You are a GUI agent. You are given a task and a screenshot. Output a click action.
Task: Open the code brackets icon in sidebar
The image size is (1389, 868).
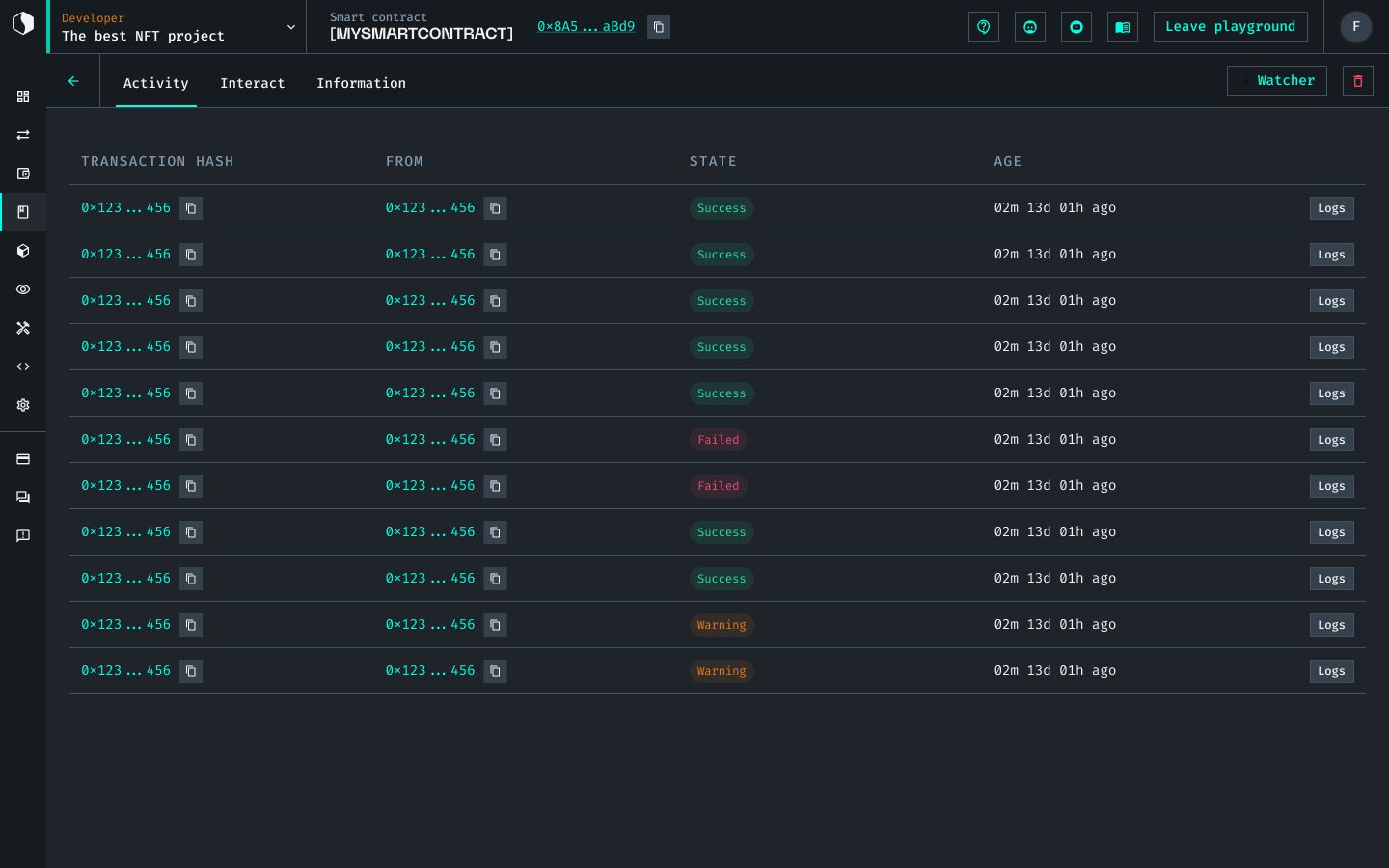point(23,366)
